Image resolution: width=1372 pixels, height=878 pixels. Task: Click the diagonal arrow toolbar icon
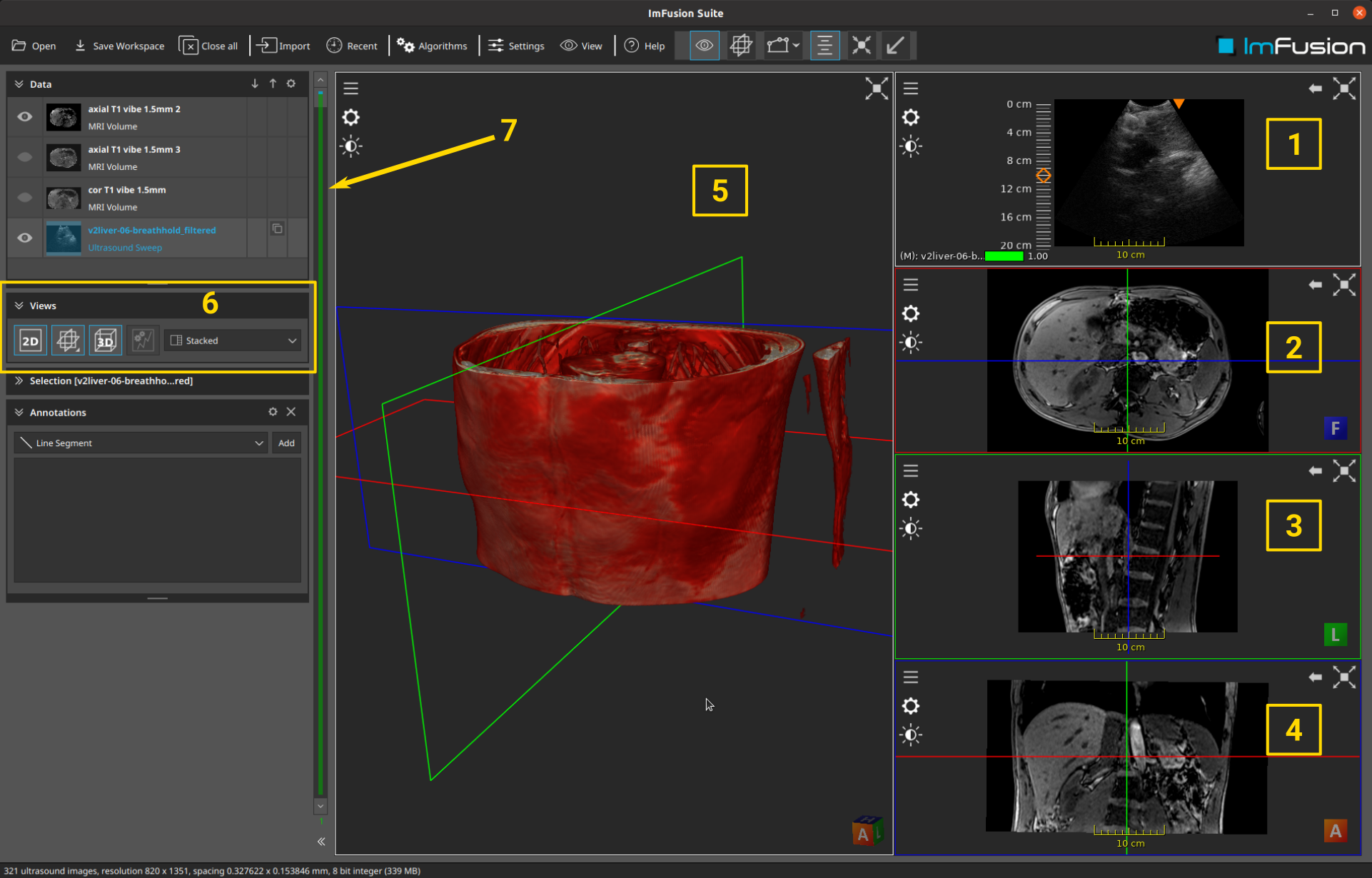[895, 46]
